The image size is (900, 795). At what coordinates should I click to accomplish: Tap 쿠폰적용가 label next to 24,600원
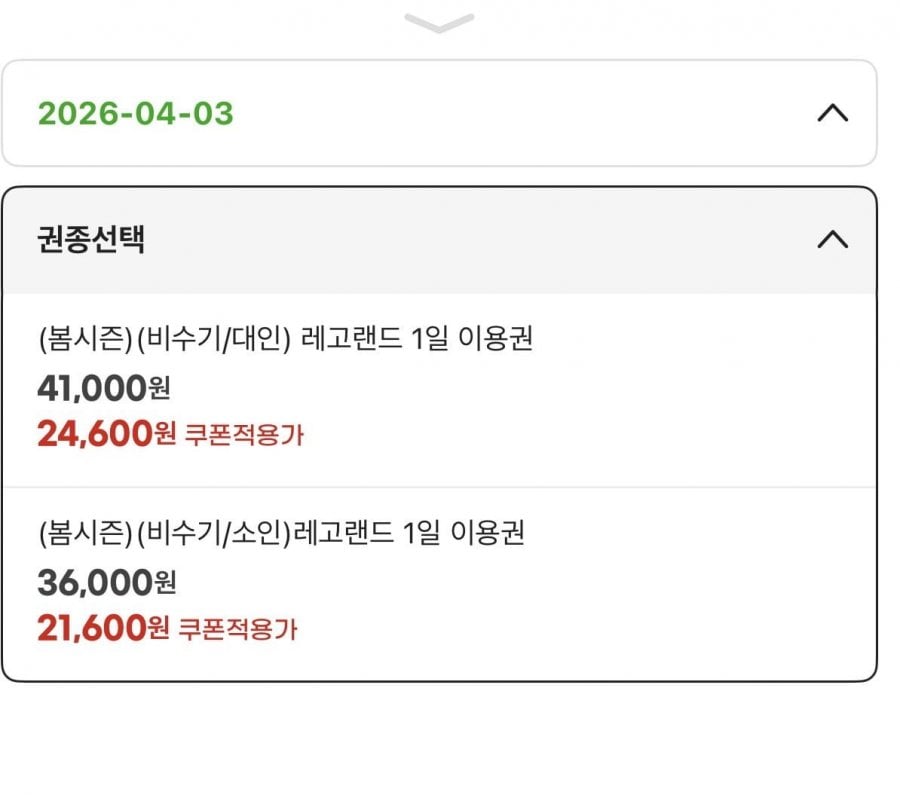pos(243,435)
